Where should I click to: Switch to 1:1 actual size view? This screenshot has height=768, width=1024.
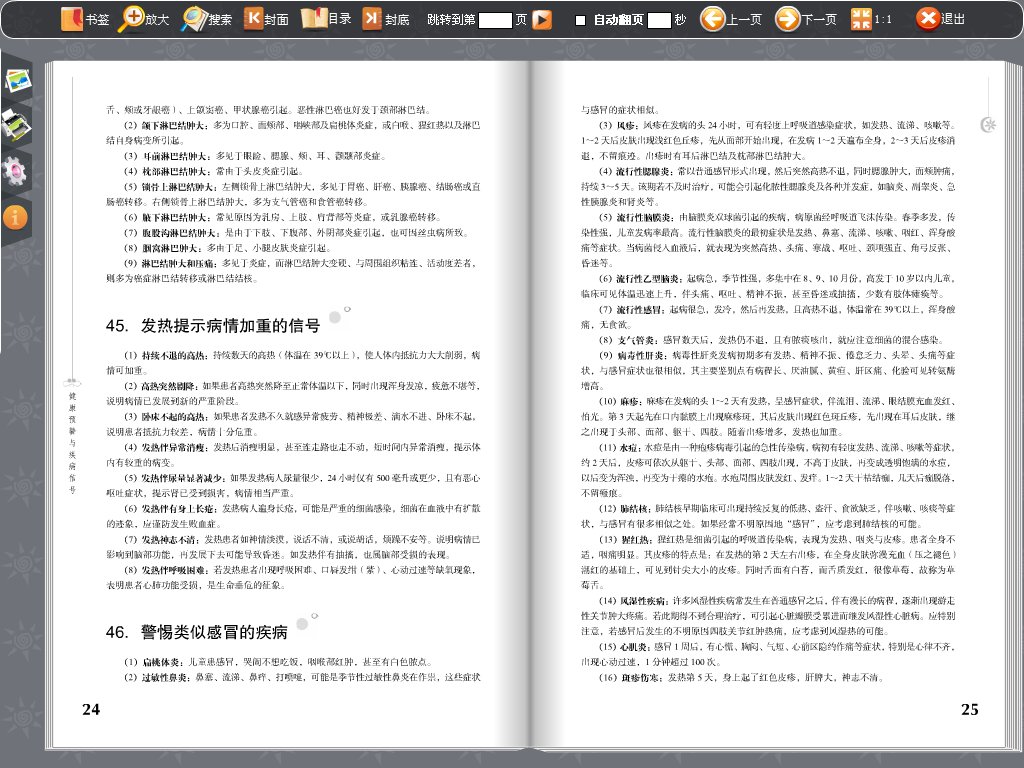(871, 19)
